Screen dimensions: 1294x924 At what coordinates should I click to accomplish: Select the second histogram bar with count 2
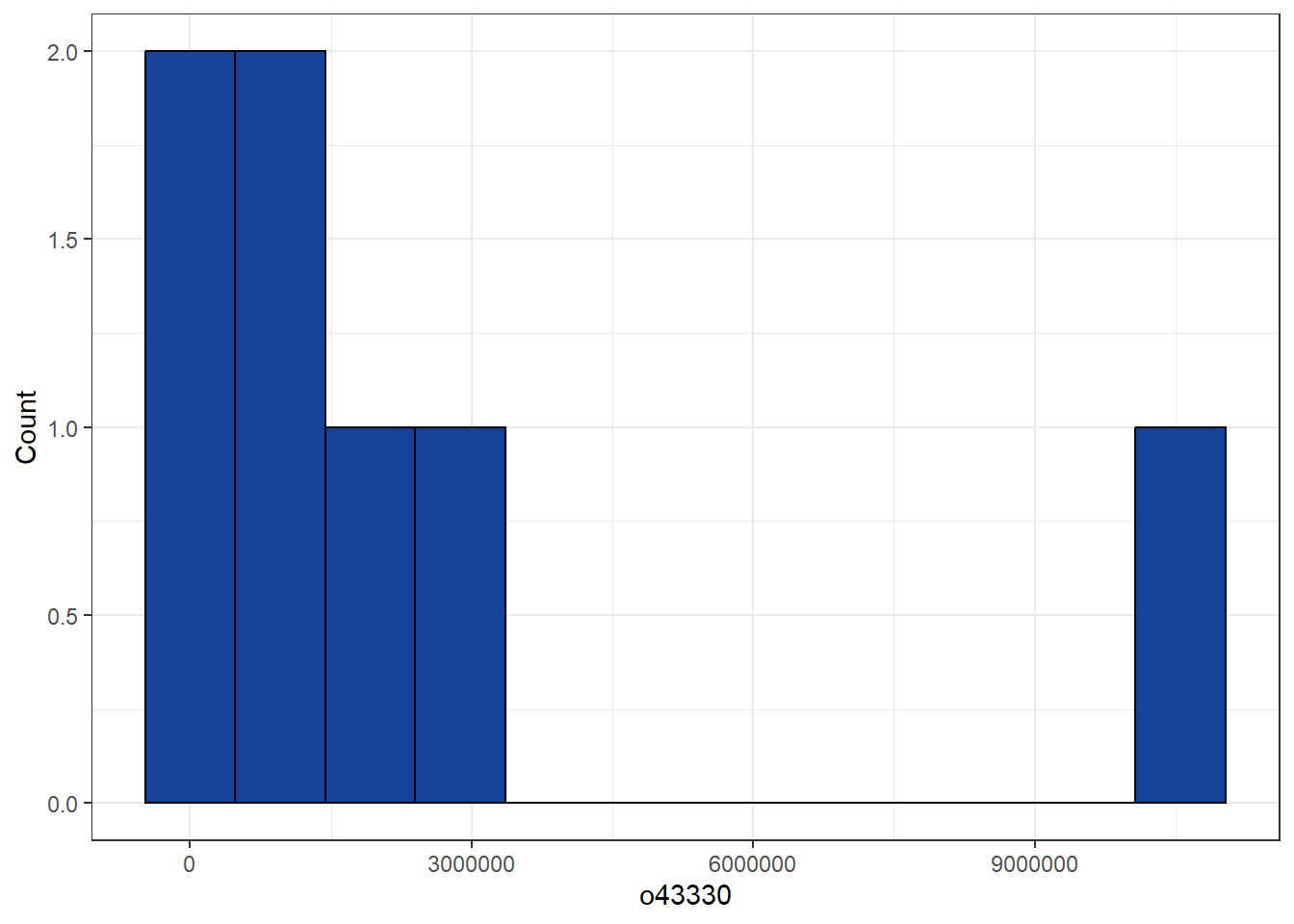point(280,426)
